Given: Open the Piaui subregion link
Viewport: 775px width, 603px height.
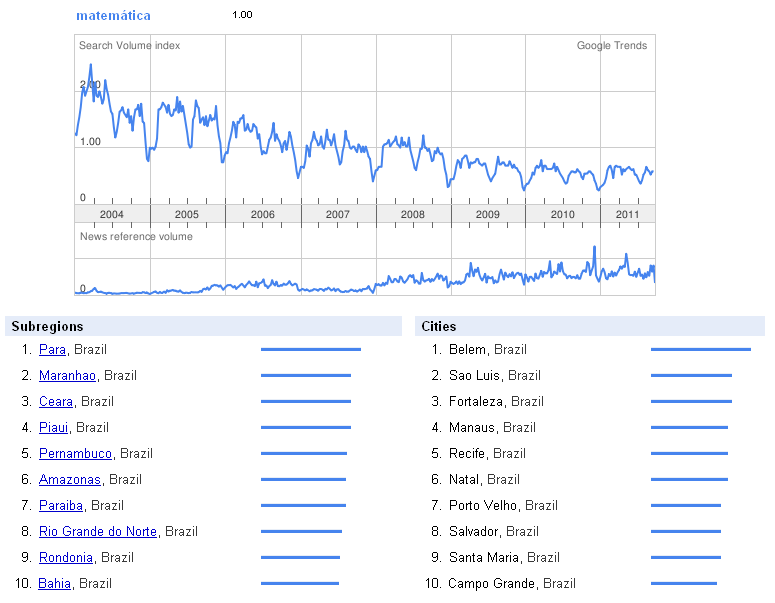Looking at the screenshot, I should (53, 428).
